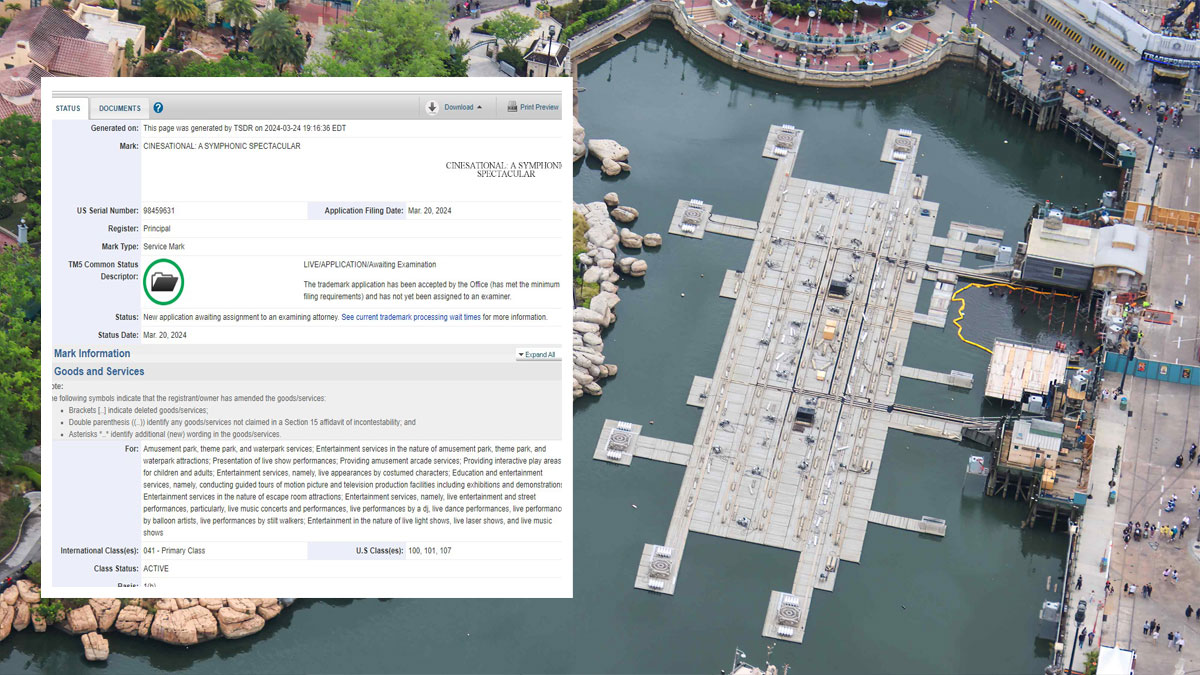1200x675 pixels.
Task: Click the US serial number 98459631
Action: [x=159, y=211]
